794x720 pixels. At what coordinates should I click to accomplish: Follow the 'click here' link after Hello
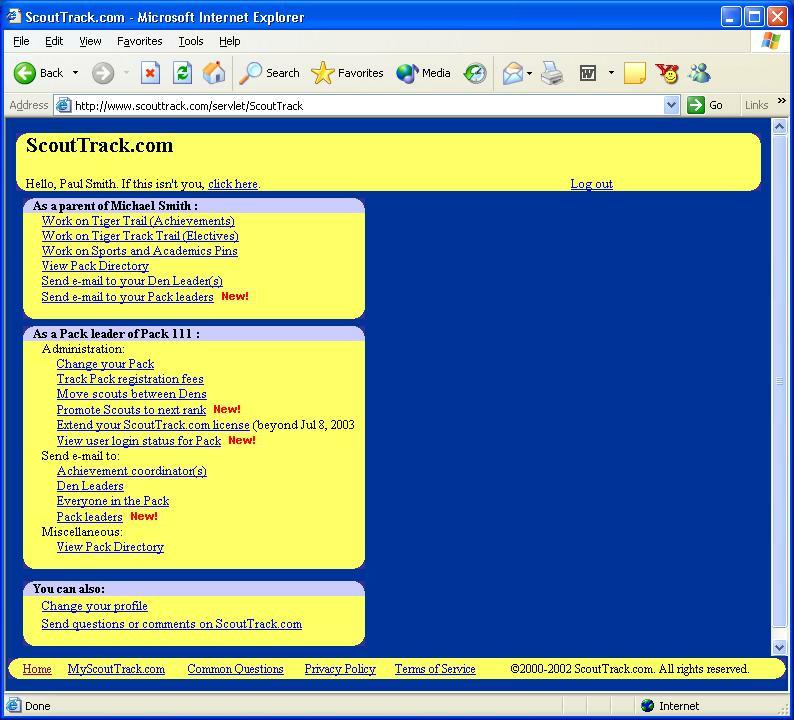pos(233,184)
